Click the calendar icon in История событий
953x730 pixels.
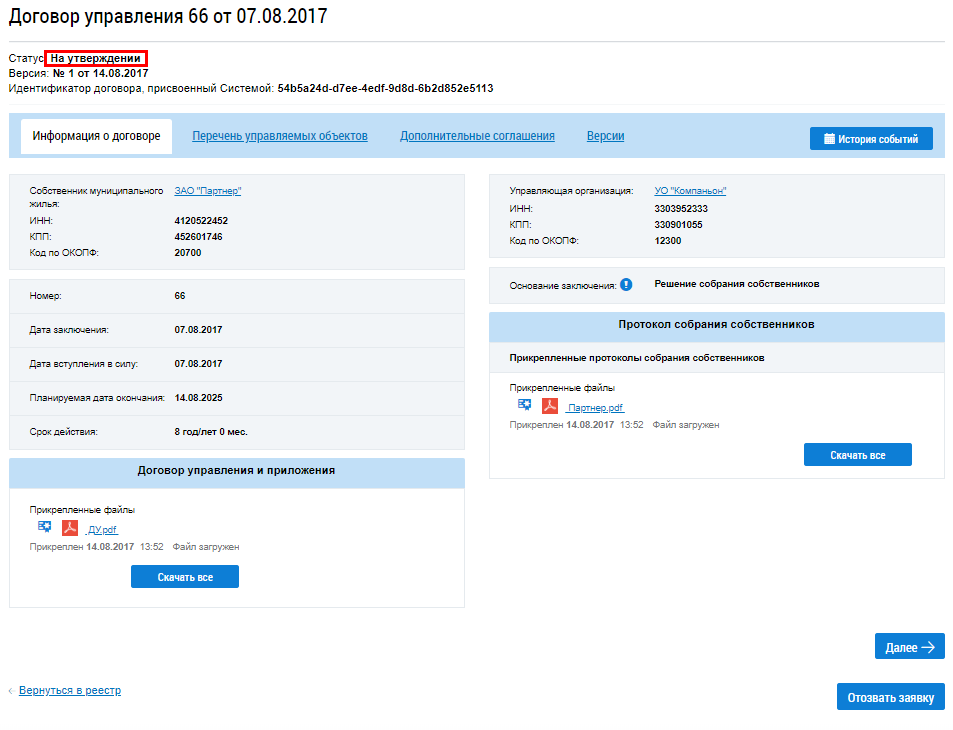829,139
